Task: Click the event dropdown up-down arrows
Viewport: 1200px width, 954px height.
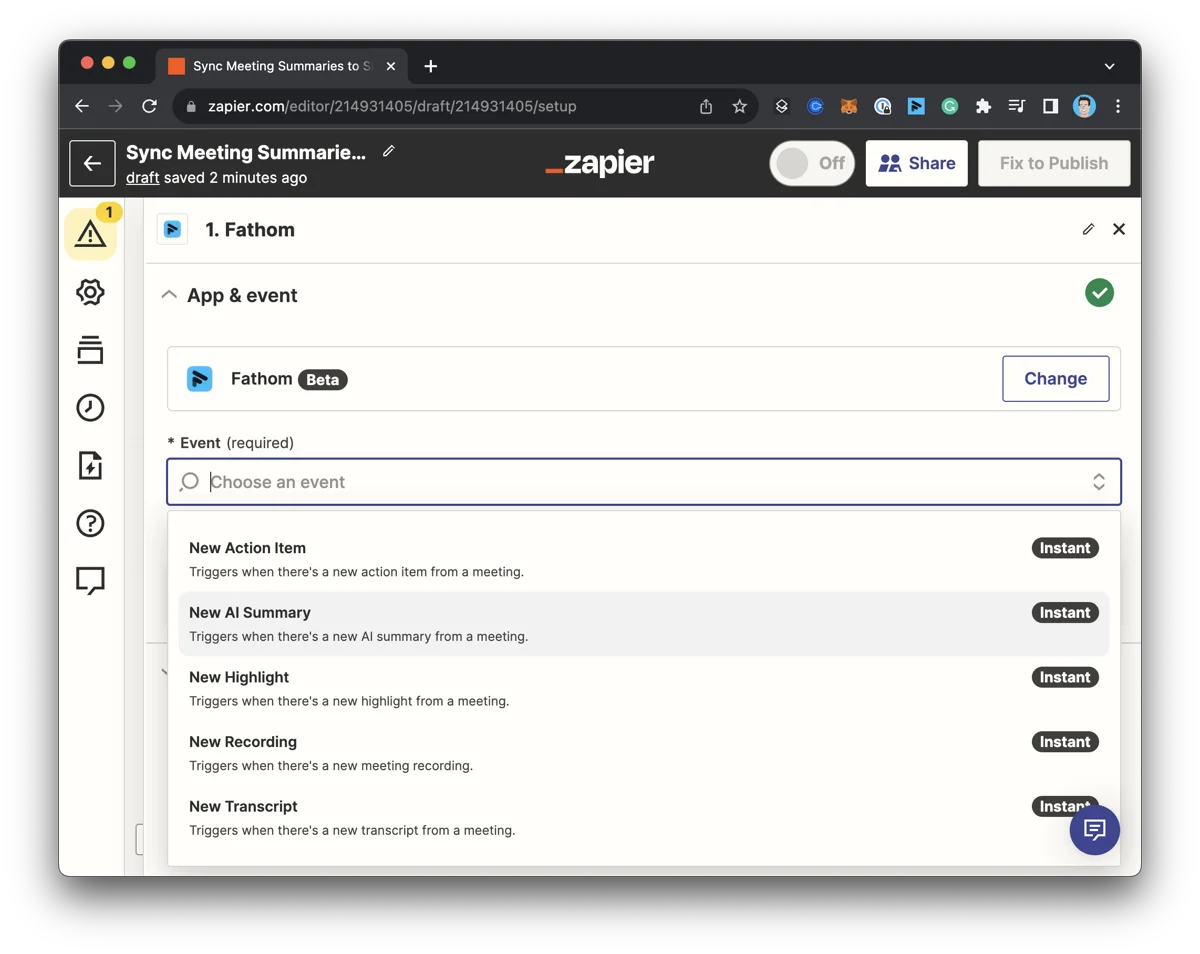Action: pyautogui.click(x=1099, y=482)
